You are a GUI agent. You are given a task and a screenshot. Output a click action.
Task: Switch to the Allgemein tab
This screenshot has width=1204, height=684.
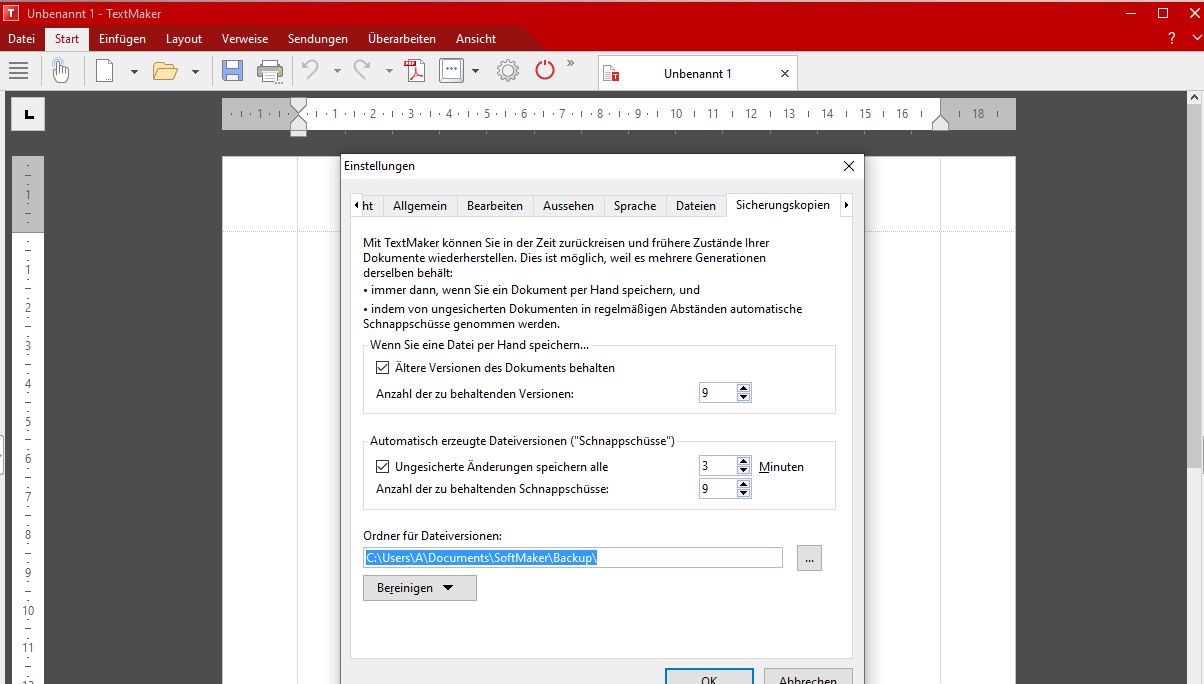[420, 205]
